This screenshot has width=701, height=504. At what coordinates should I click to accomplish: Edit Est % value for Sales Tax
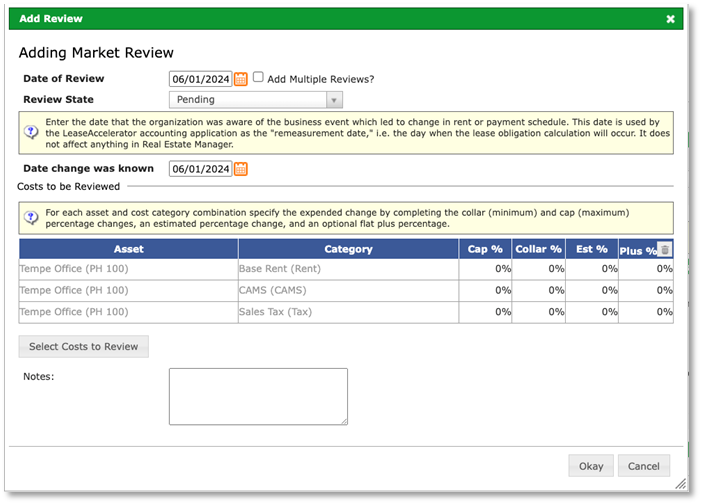coord(591,312)
